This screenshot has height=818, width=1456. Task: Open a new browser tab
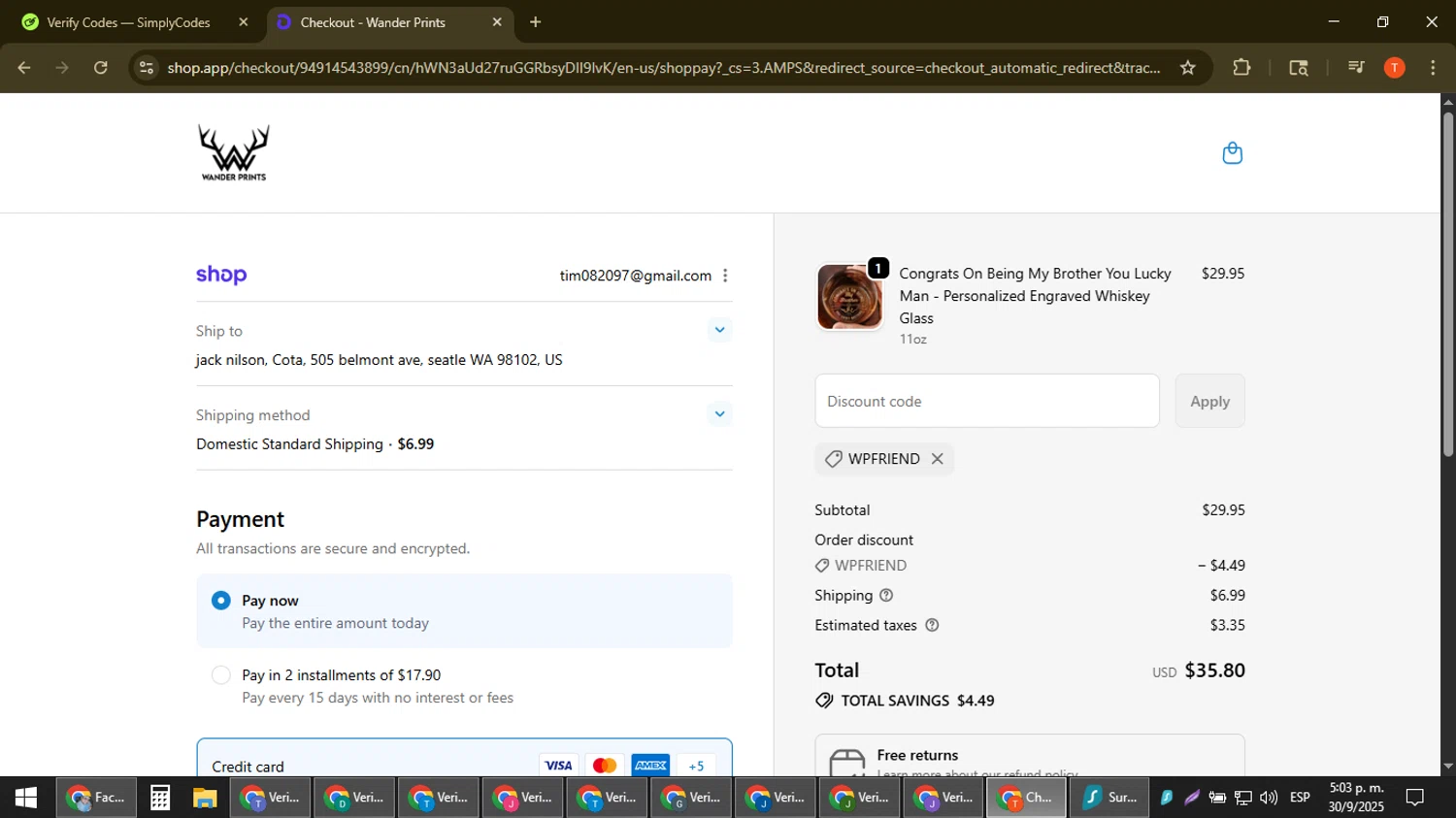[x=535, y=22]
